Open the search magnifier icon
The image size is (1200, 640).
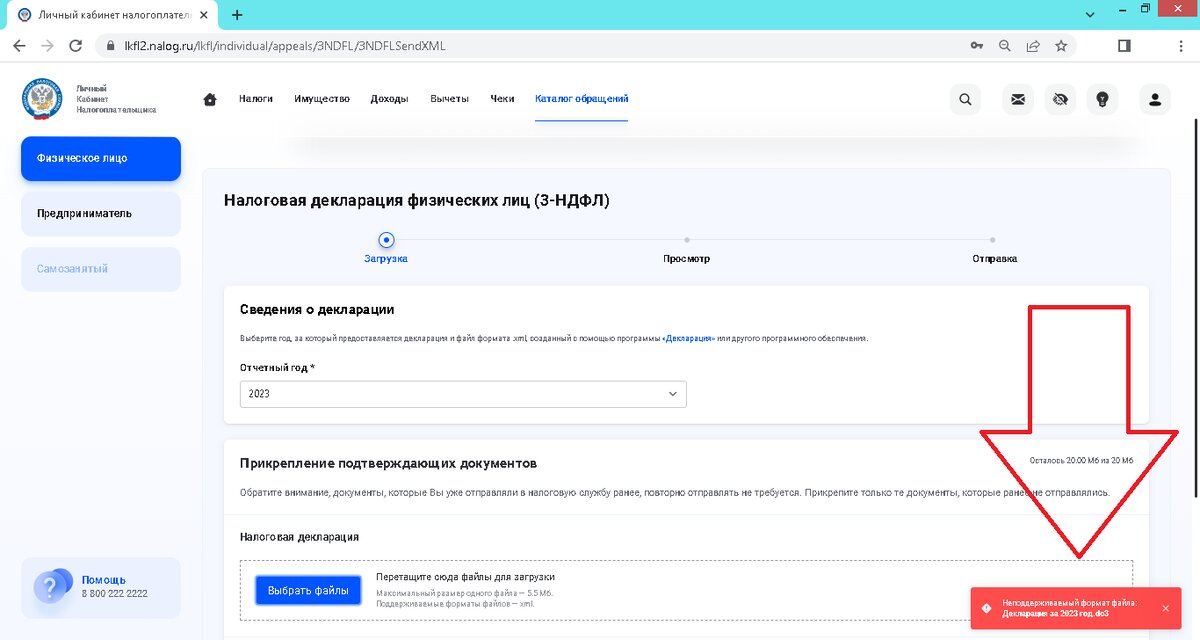coord(965,99)
